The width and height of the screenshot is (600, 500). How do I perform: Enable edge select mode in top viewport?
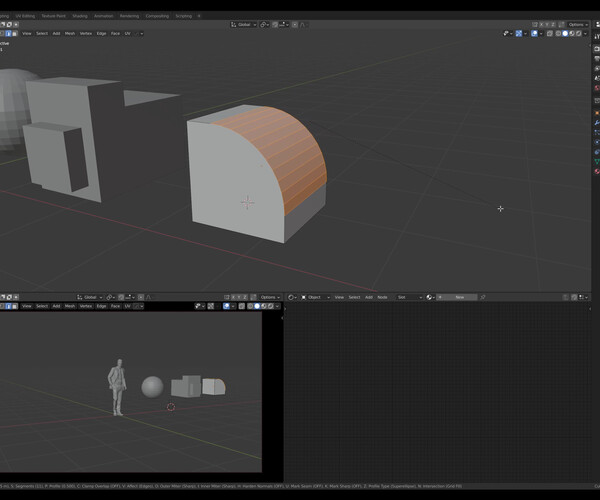pos(8,34)
